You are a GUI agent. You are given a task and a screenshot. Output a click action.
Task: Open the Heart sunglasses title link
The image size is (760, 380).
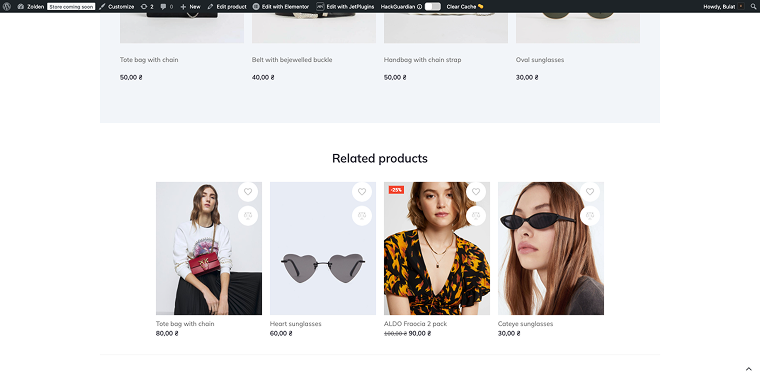[295, 324]
